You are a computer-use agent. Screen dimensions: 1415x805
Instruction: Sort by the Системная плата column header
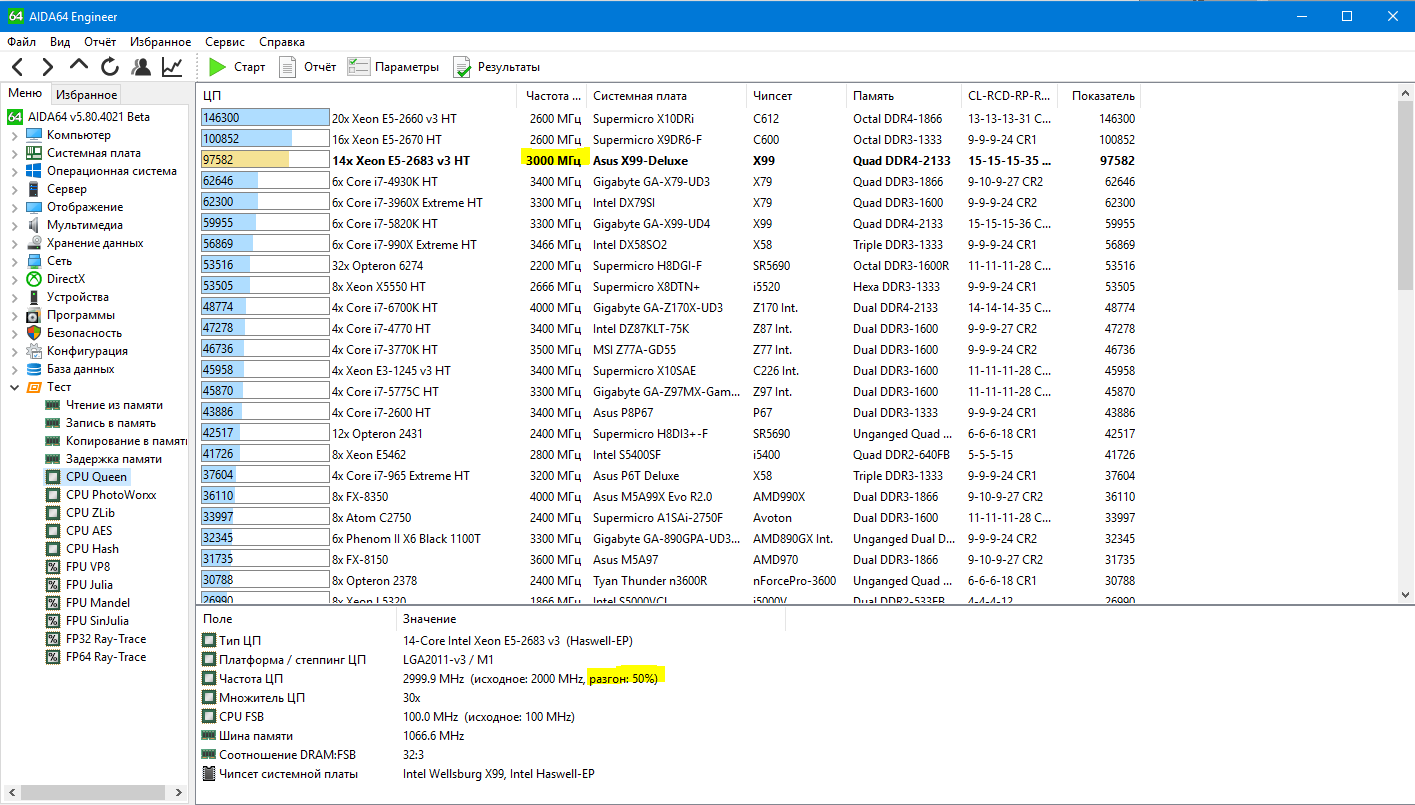[666, 96]
